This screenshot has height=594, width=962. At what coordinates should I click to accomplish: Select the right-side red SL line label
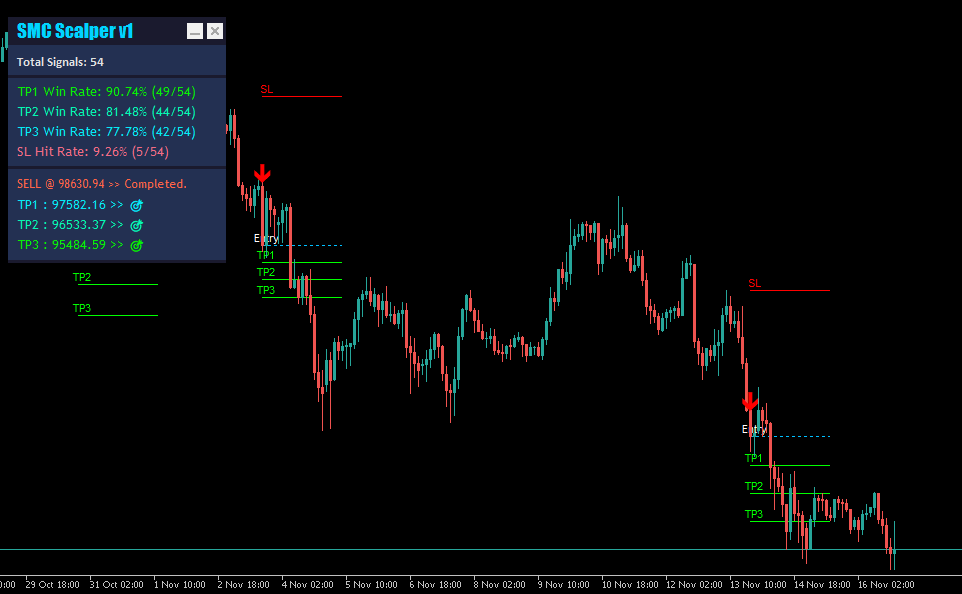[x=755, y=284]
